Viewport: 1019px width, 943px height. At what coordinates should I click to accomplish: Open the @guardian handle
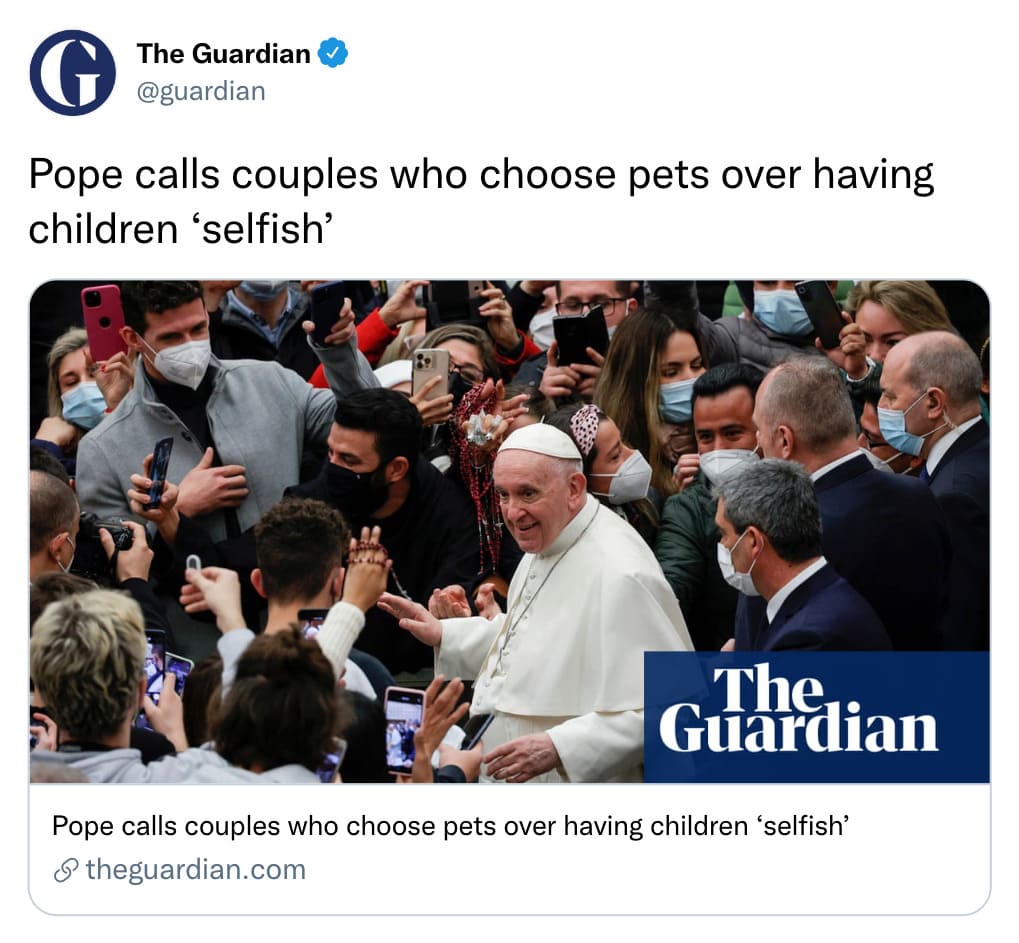(x=201, y=91)
